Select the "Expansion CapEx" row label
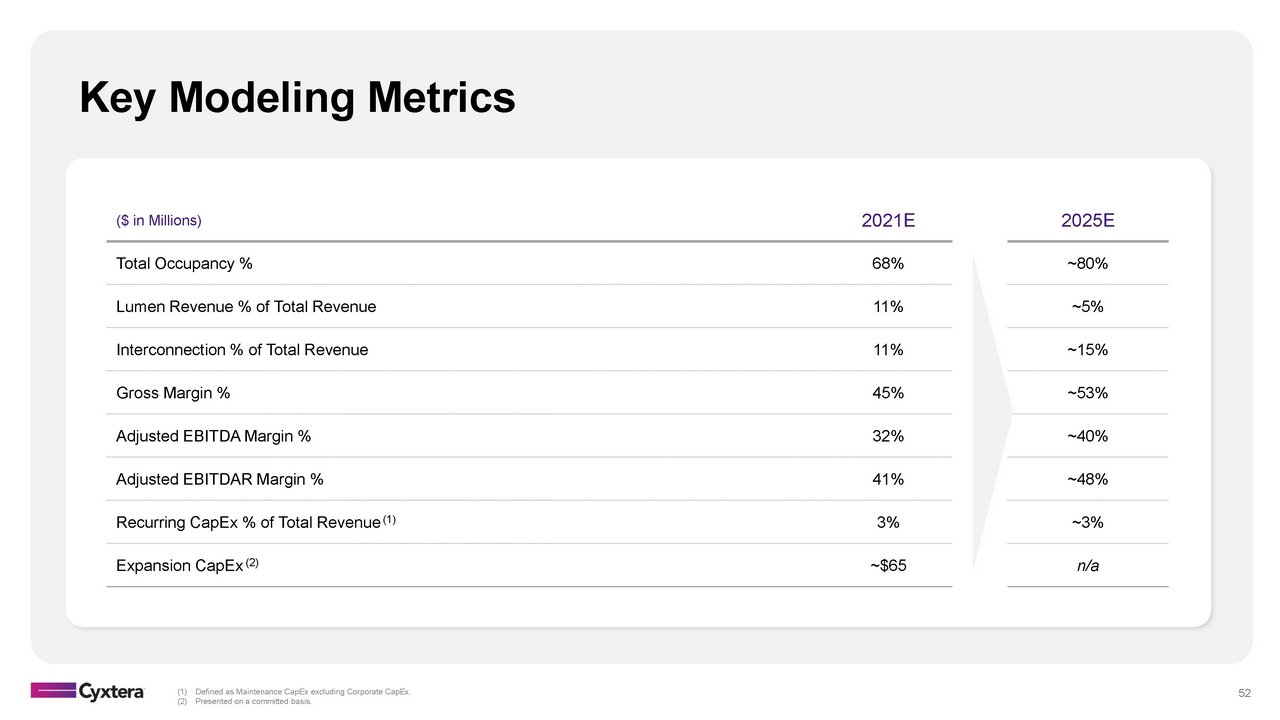Image resolution: width=1280 pixels, height=720 pixels. pos(180,566)
